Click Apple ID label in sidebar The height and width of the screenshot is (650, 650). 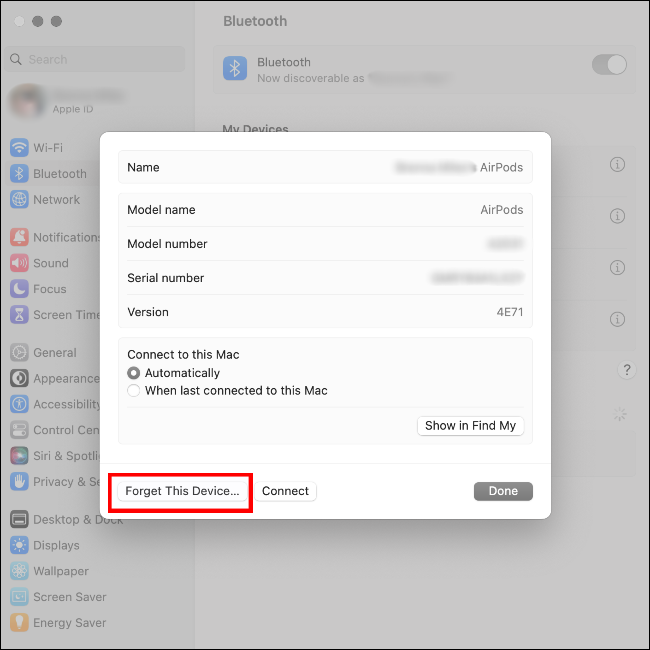click(x=73, y=109)
